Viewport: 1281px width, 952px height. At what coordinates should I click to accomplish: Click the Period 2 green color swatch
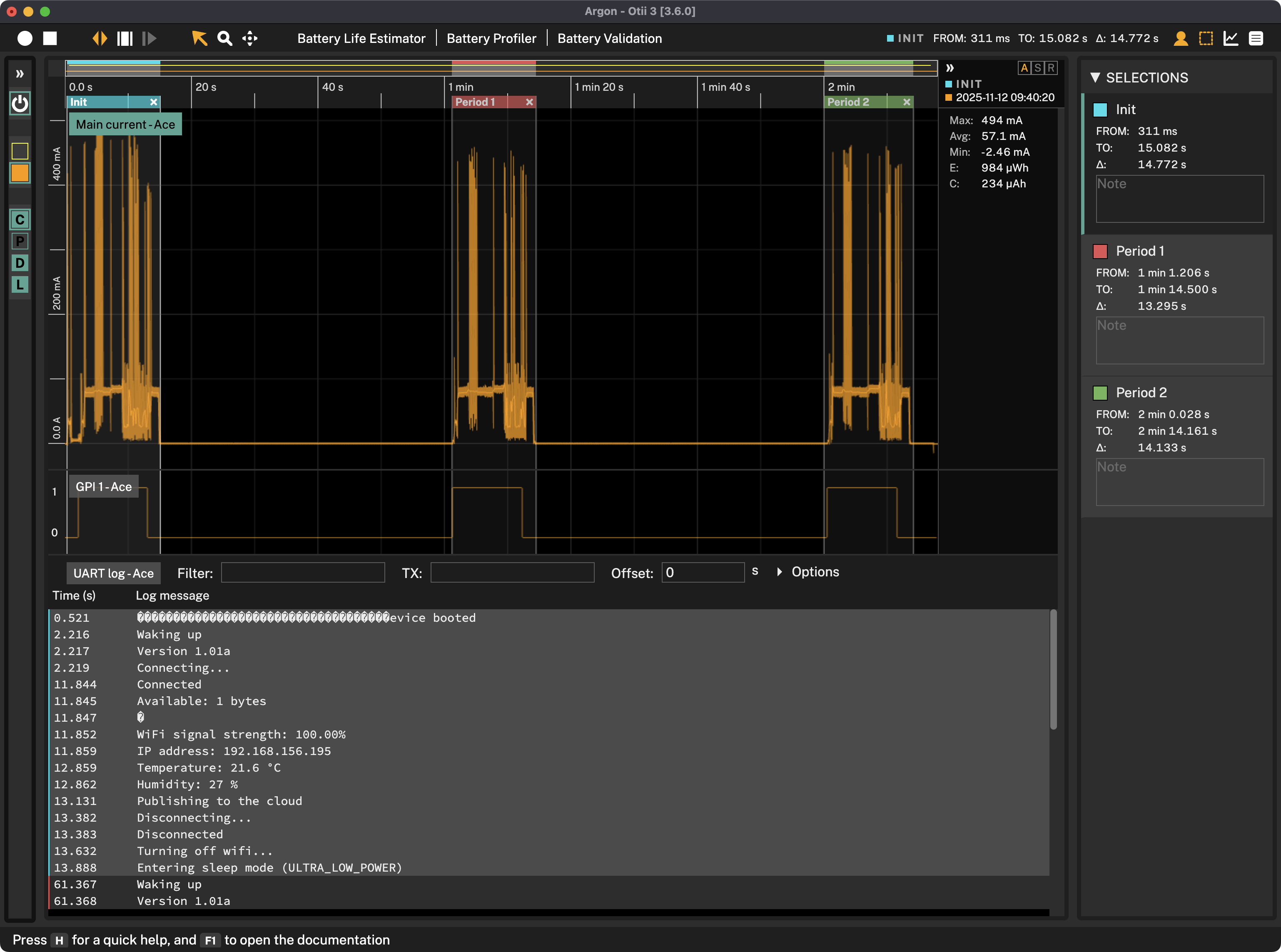(x=1100, y=393)
